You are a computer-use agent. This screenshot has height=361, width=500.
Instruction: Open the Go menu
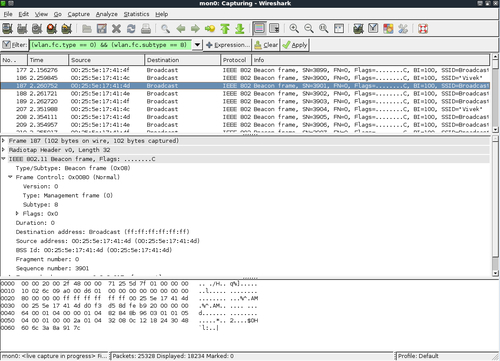pos(58,14)
